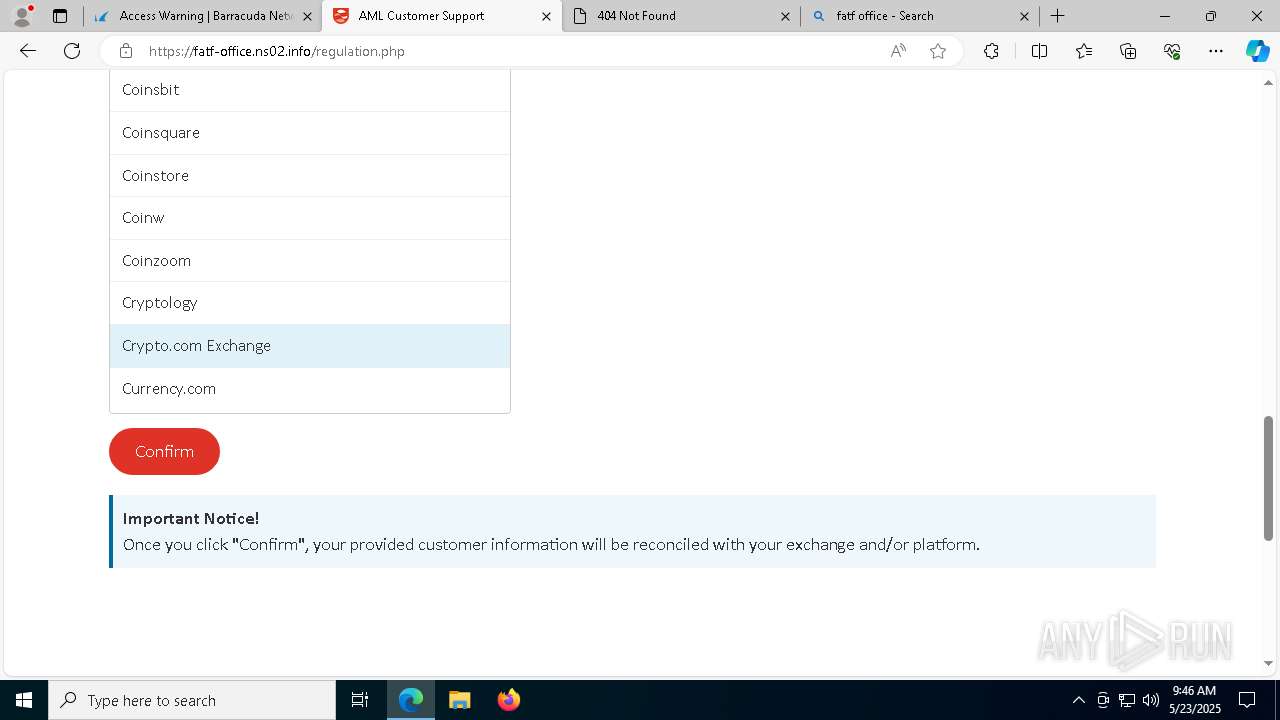Screen dimensions: 1280x720
Task: Open Microsoft Edge from taskbar
Action: 411,700
